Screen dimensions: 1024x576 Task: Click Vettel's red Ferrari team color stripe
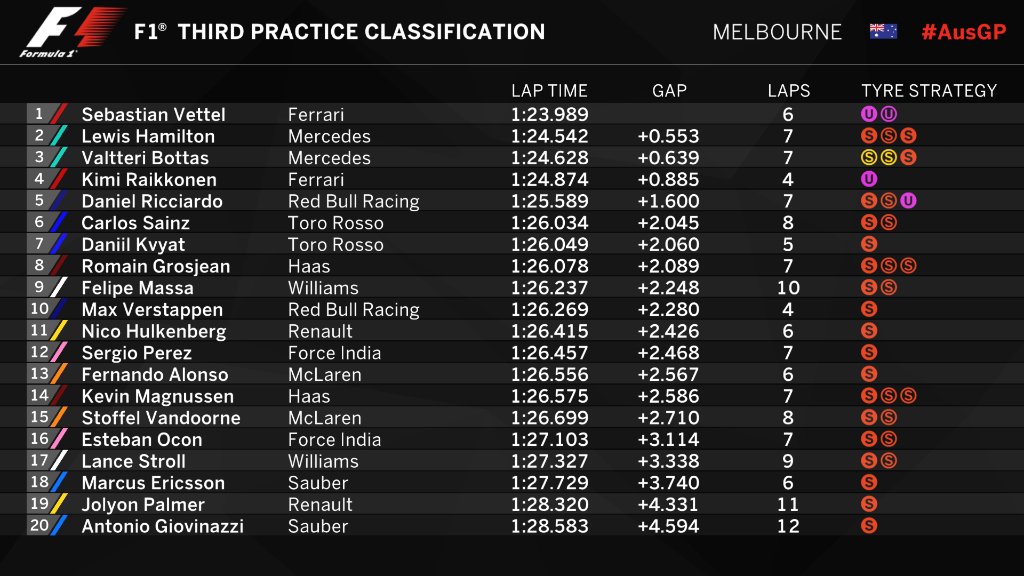[59, 114]
